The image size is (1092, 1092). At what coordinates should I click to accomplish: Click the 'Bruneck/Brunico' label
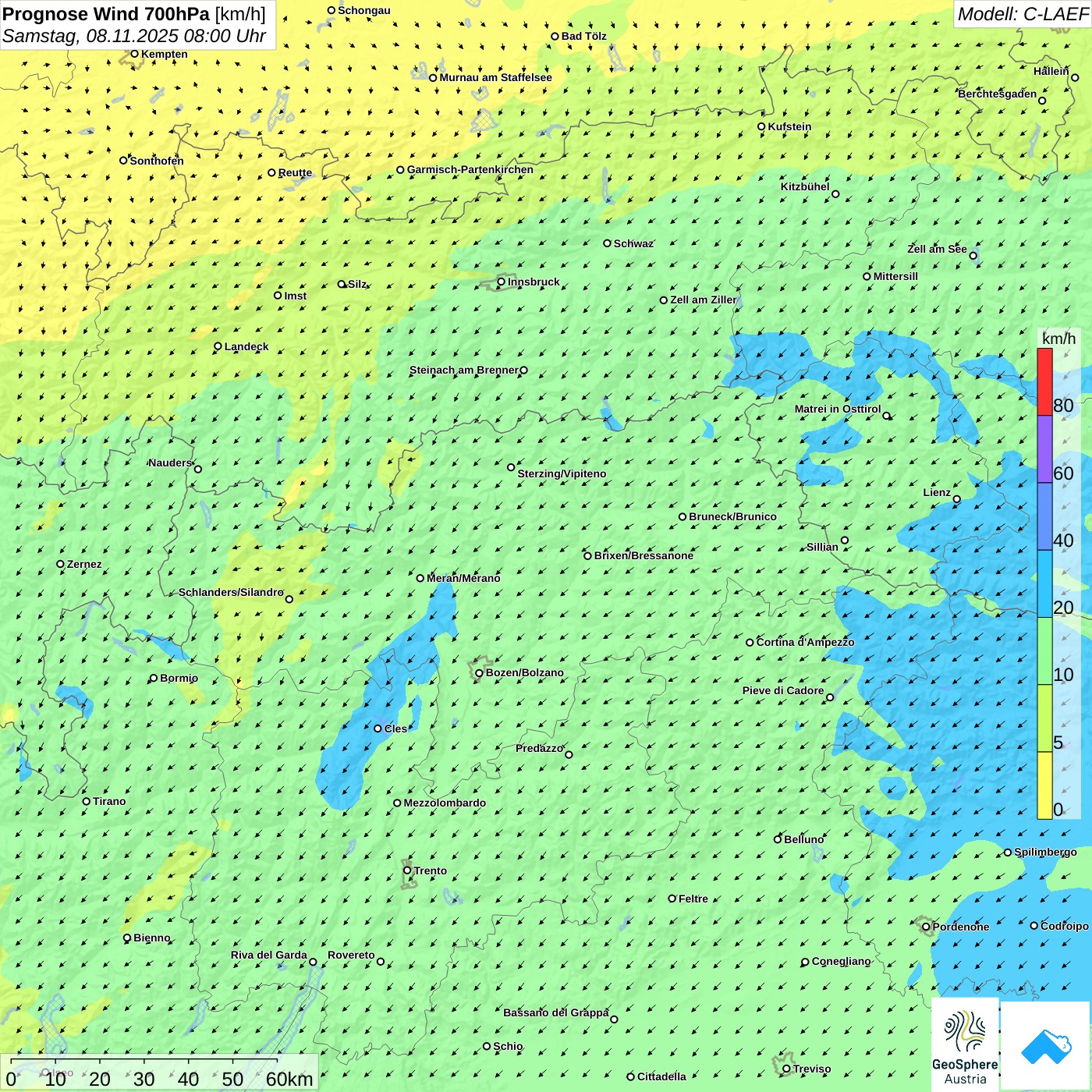point(732,516)
